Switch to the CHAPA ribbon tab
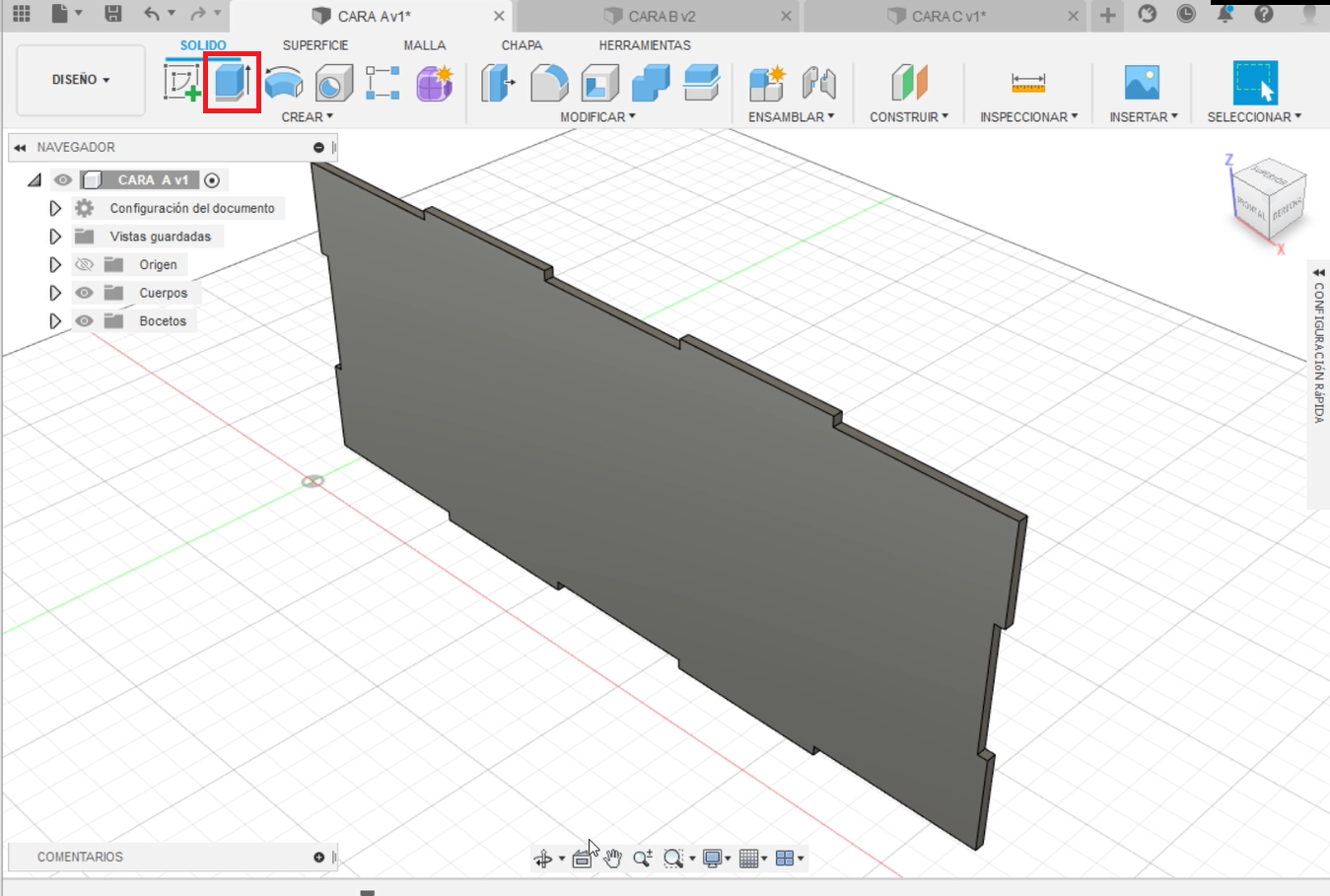Screen dimensions: 1330x896 pos(523,45)
